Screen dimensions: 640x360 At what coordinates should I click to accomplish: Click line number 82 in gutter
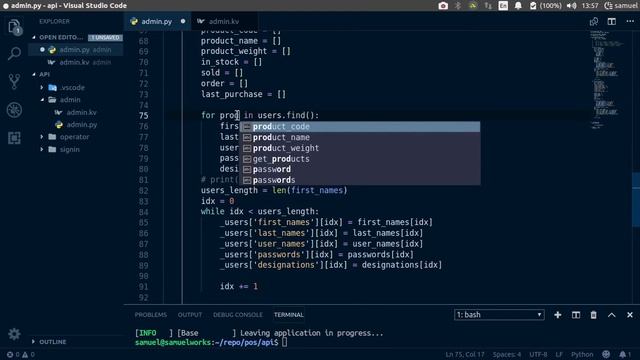point(143,191)
